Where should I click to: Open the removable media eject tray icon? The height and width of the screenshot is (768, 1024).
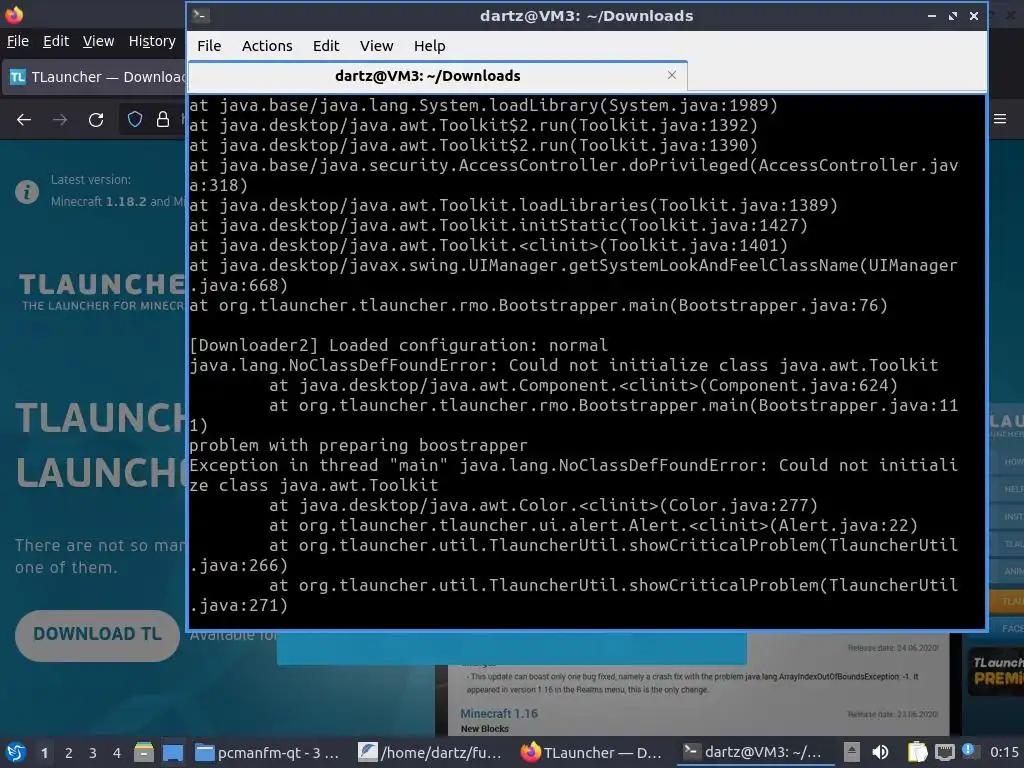click(852, 753)
